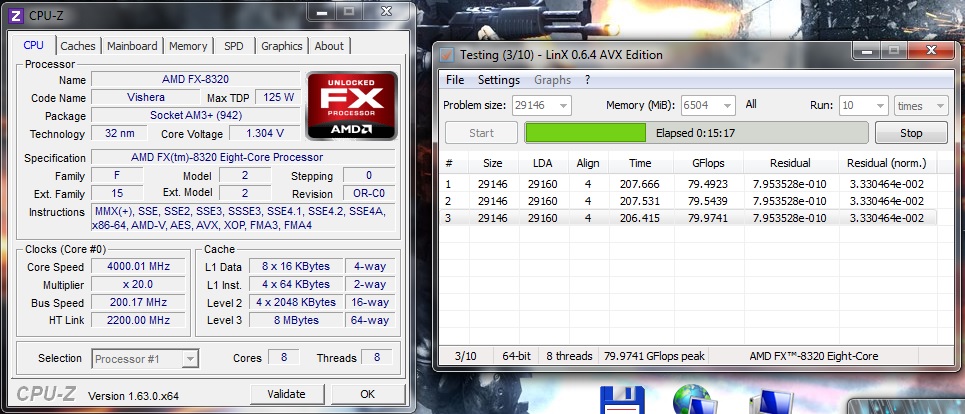The width and height of the screenshot is (965, 414).
Task: Click the Stop button in LinX
Action: point(911,133)
